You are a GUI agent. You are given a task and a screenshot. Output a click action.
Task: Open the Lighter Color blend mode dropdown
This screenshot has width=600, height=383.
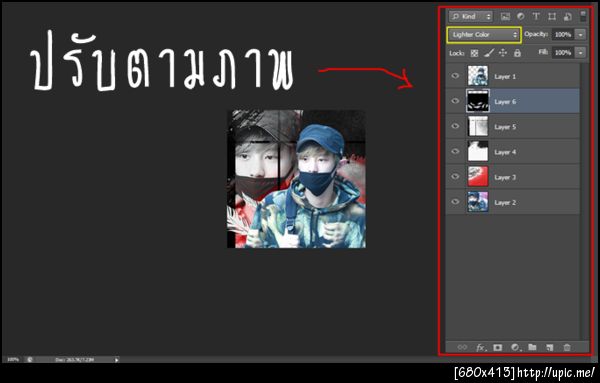pos(484,35)
